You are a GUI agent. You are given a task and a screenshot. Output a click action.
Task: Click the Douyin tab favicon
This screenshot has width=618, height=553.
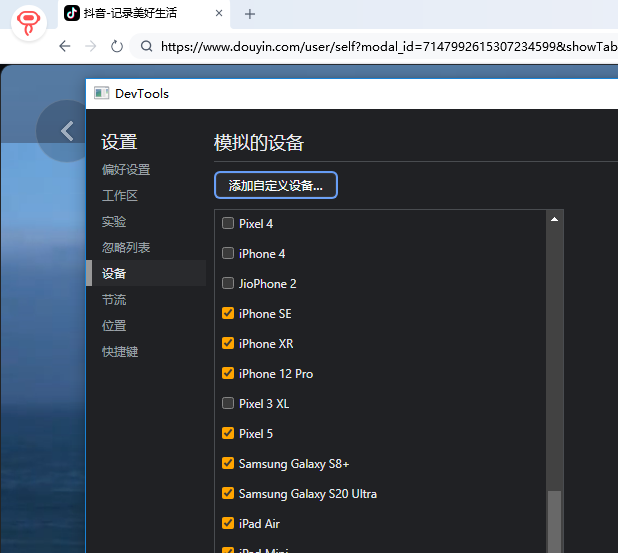pyautogui.click(x=72, y=13)
